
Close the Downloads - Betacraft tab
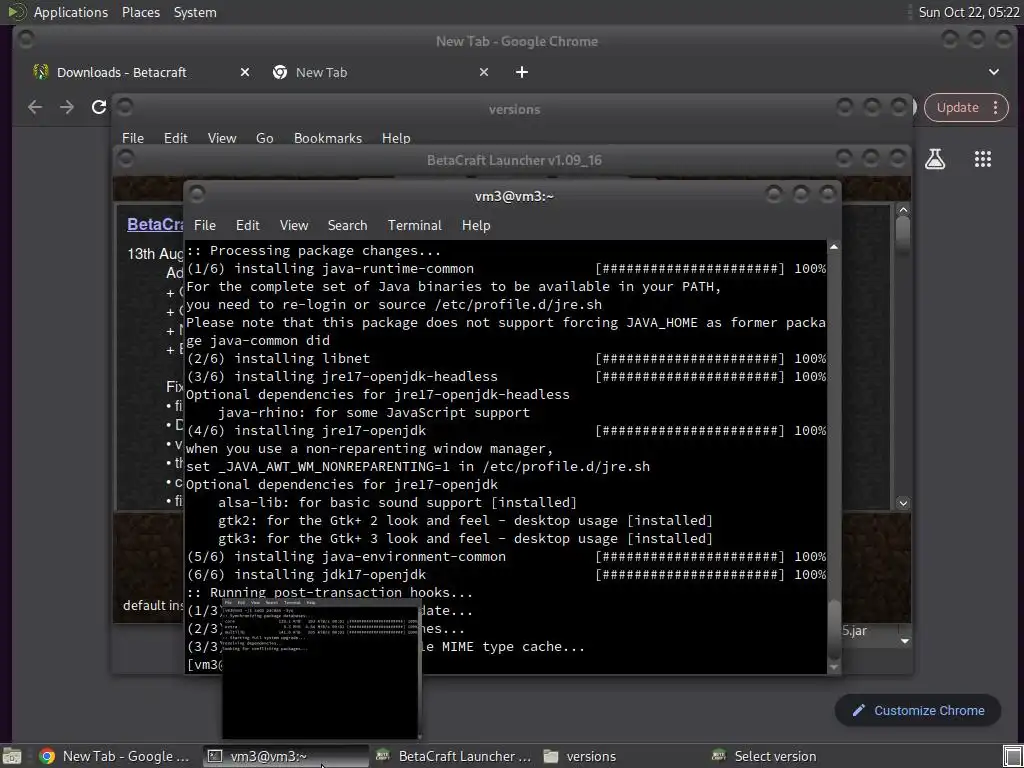(x=245, y=72)
